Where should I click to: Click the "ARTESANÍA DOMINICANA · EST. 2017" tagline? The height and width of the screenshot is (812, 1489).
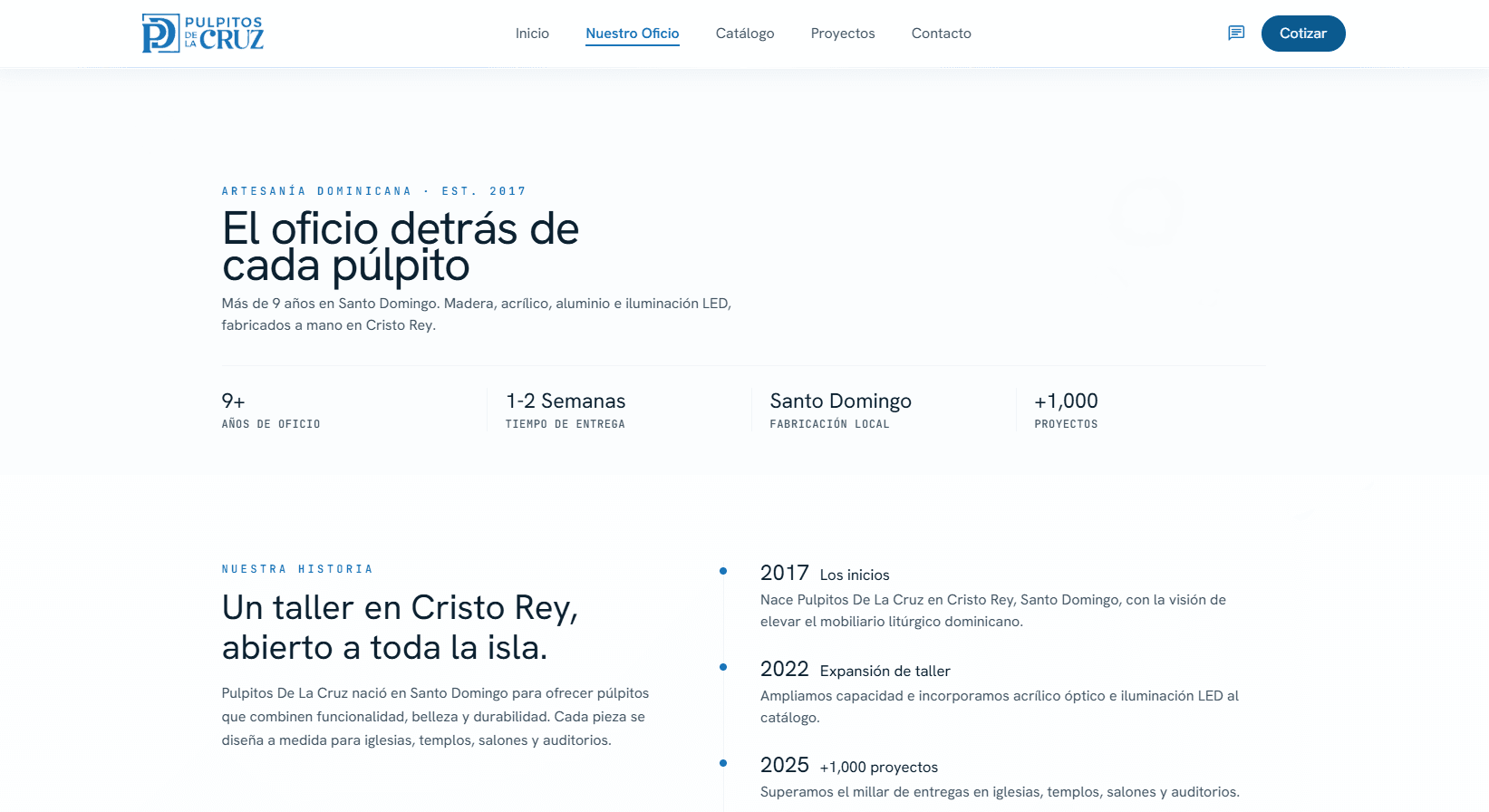(374, 191)
